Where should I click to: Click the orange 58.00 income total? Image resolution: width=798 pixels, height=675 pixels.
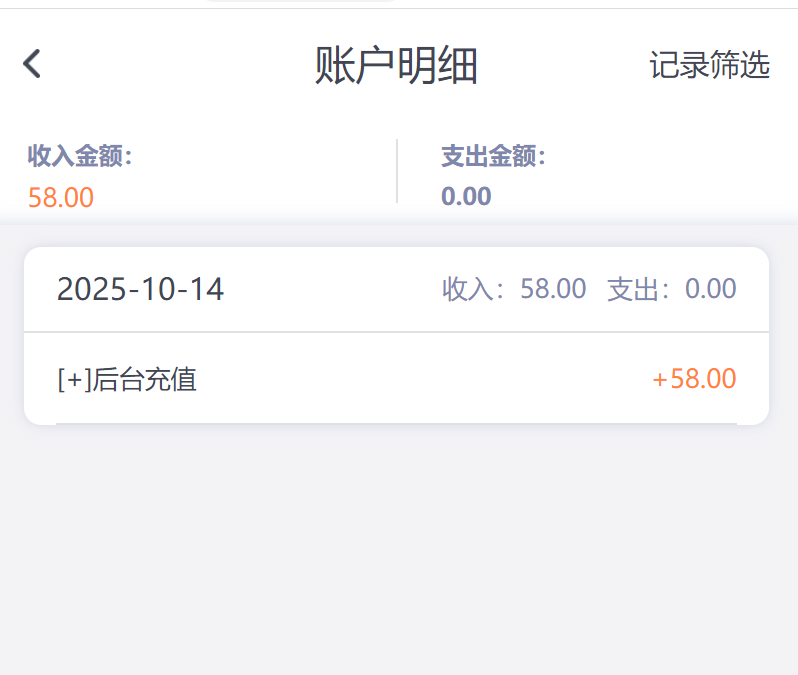point(61,197)
